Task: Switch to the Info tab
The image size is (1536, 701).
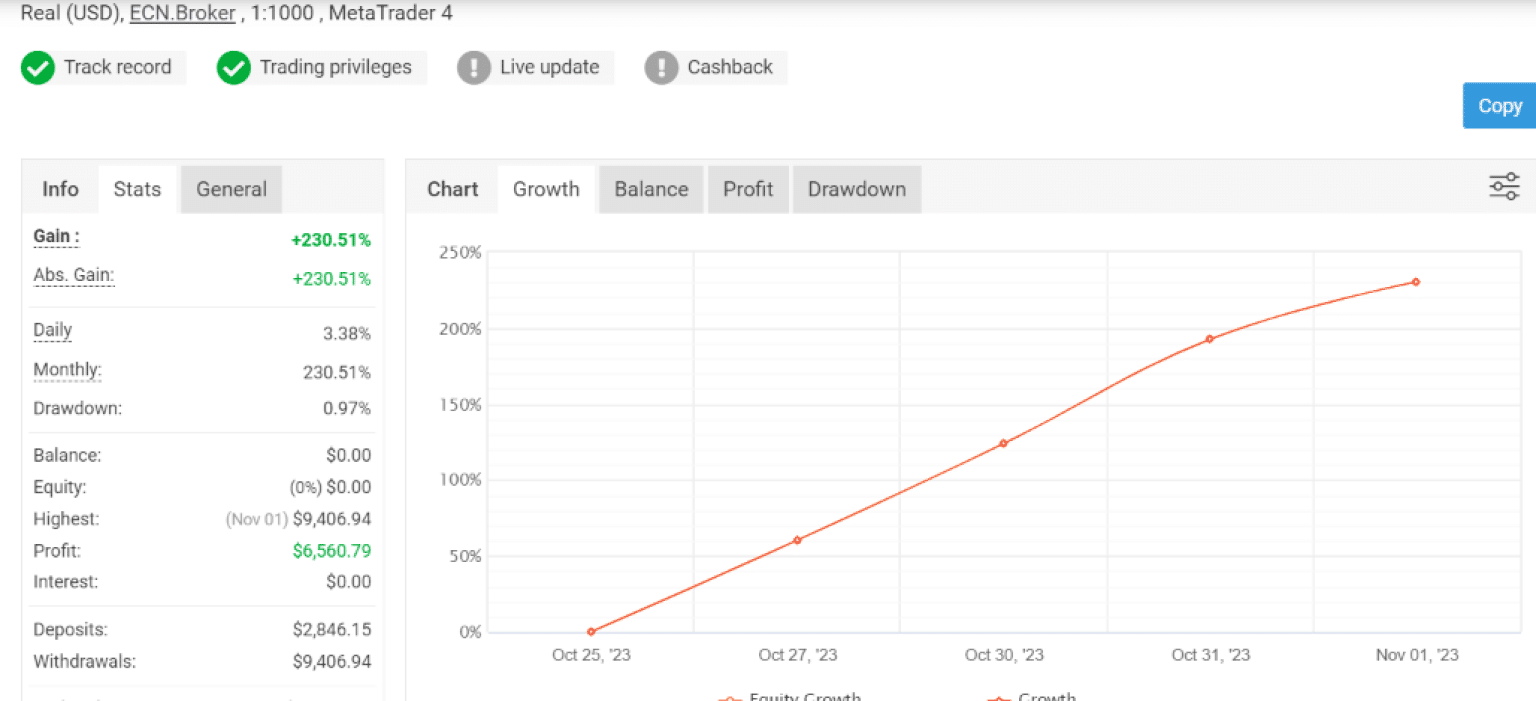Action: pyautogui.click(x=59, y=189)
